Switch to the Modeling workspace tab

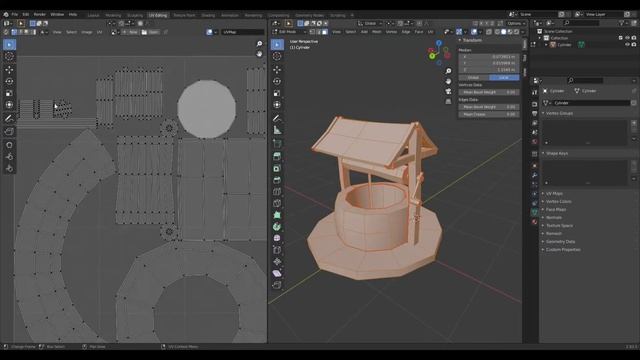[113, 15]
